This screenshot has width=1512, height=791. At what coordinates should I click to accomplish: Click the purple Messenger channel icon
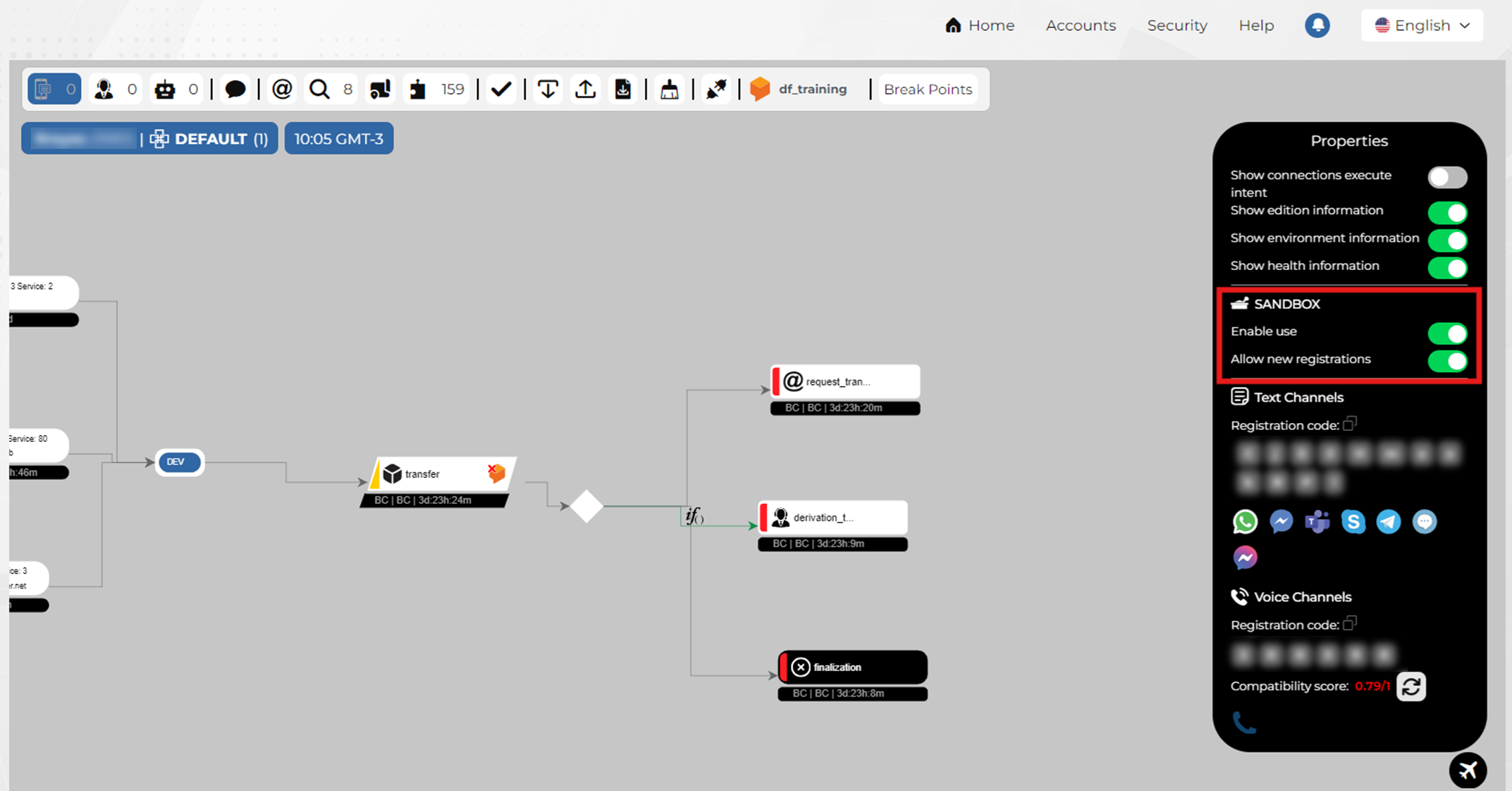click(1245, 558)
